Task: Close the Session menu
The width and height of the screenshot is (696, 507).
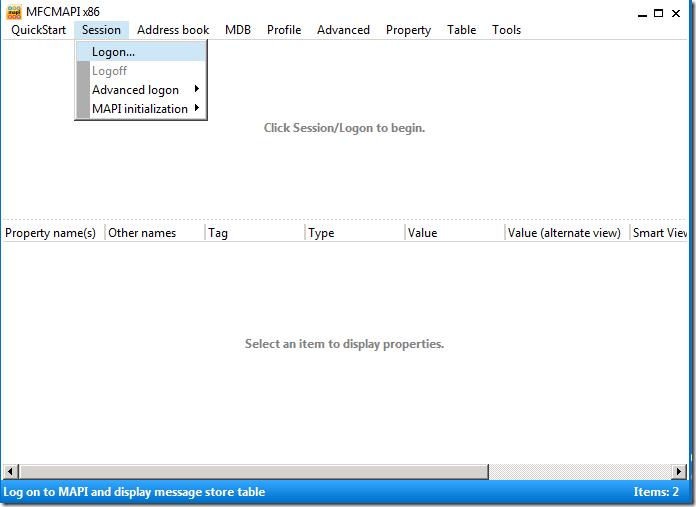Action: click(x=101, y=30)
